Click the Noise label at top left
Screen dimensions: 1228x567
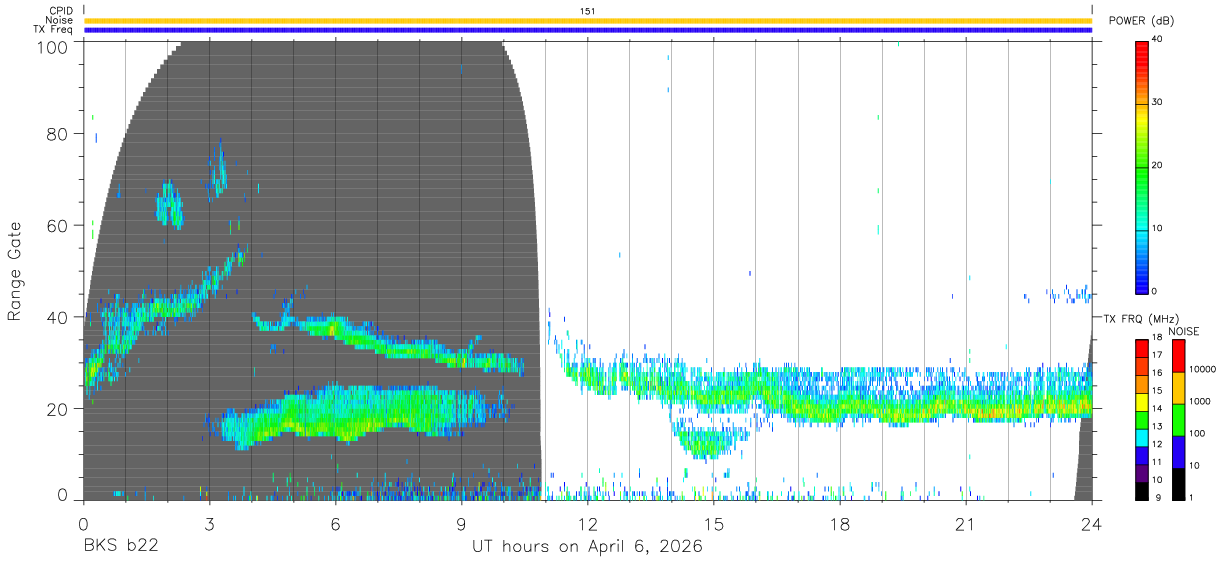pos(59,20)
